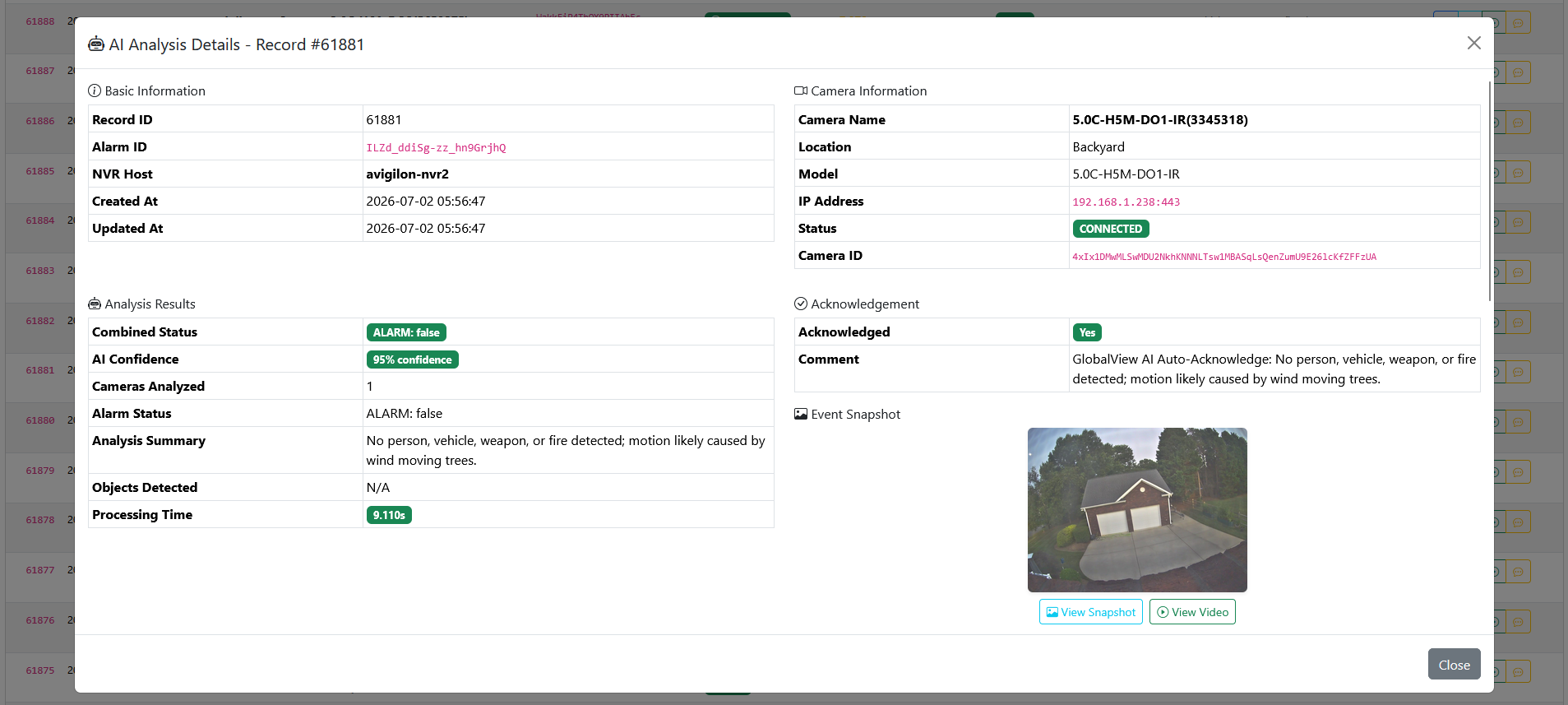1568x705 pixels.
Task: Click the comment icon in background row 61886
Action: tap(1518, 123)
